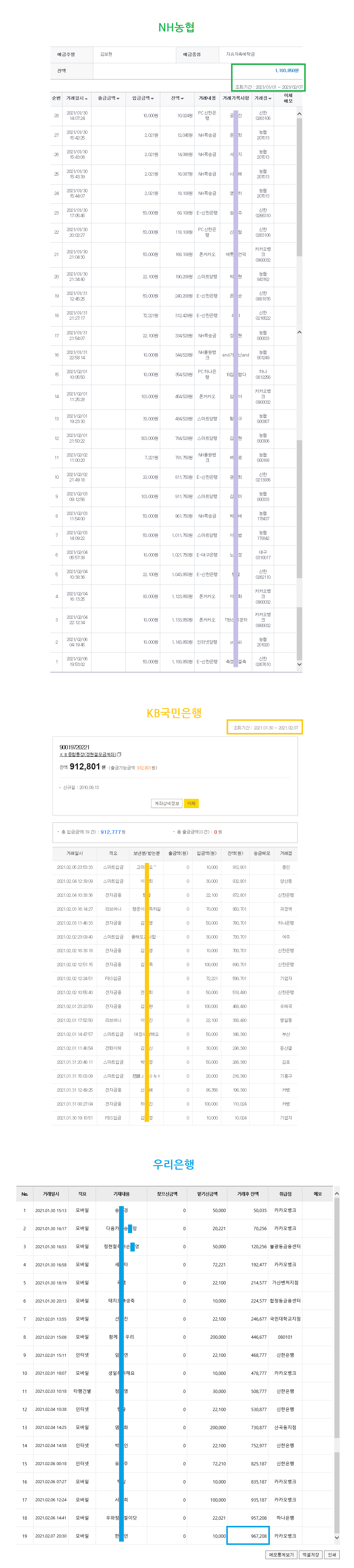This screenshot has height=1568, width=354.
Task: Click Woori final balance 967,208
Action: 259,1536
